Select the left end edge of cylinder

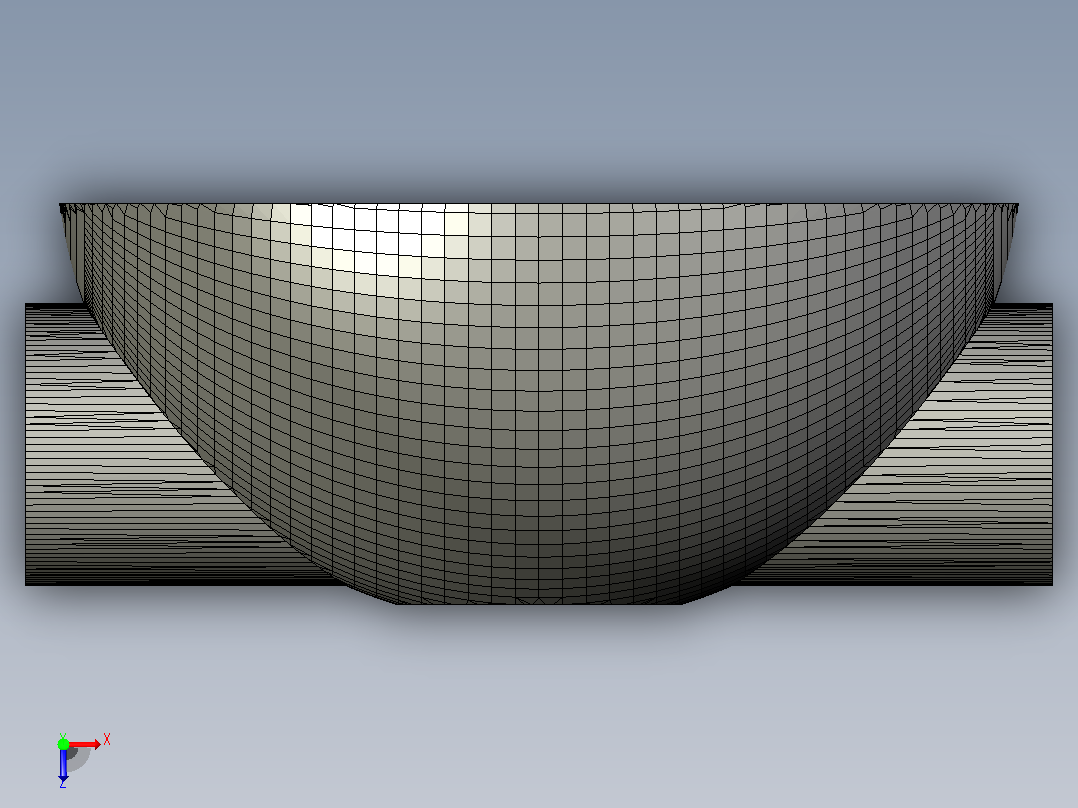[26, 444]
